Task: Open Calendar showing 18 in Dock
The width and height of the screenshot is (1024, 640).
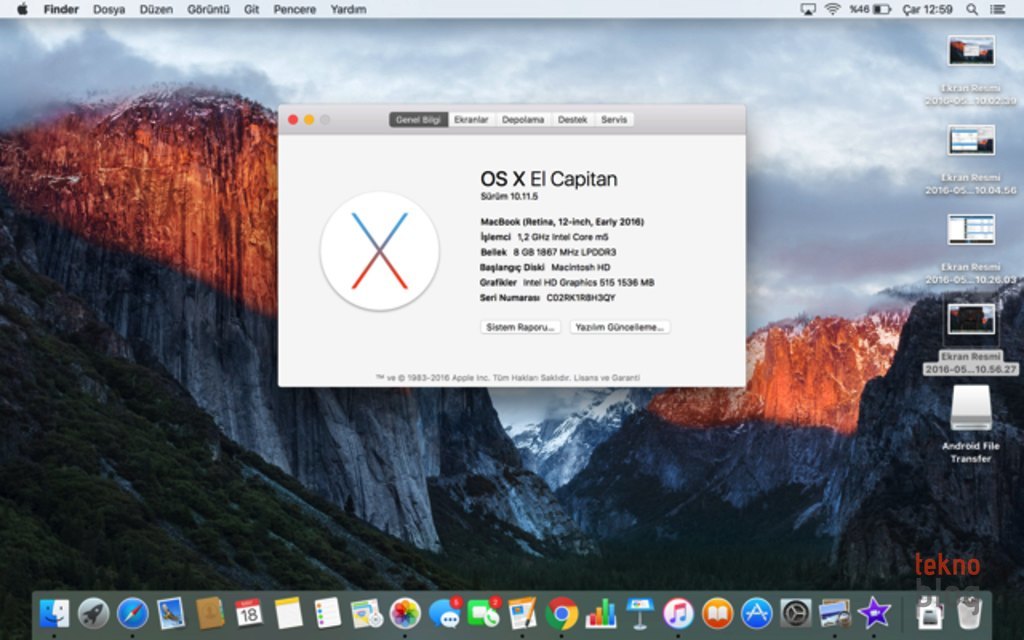Action: (x=249, y=613)
